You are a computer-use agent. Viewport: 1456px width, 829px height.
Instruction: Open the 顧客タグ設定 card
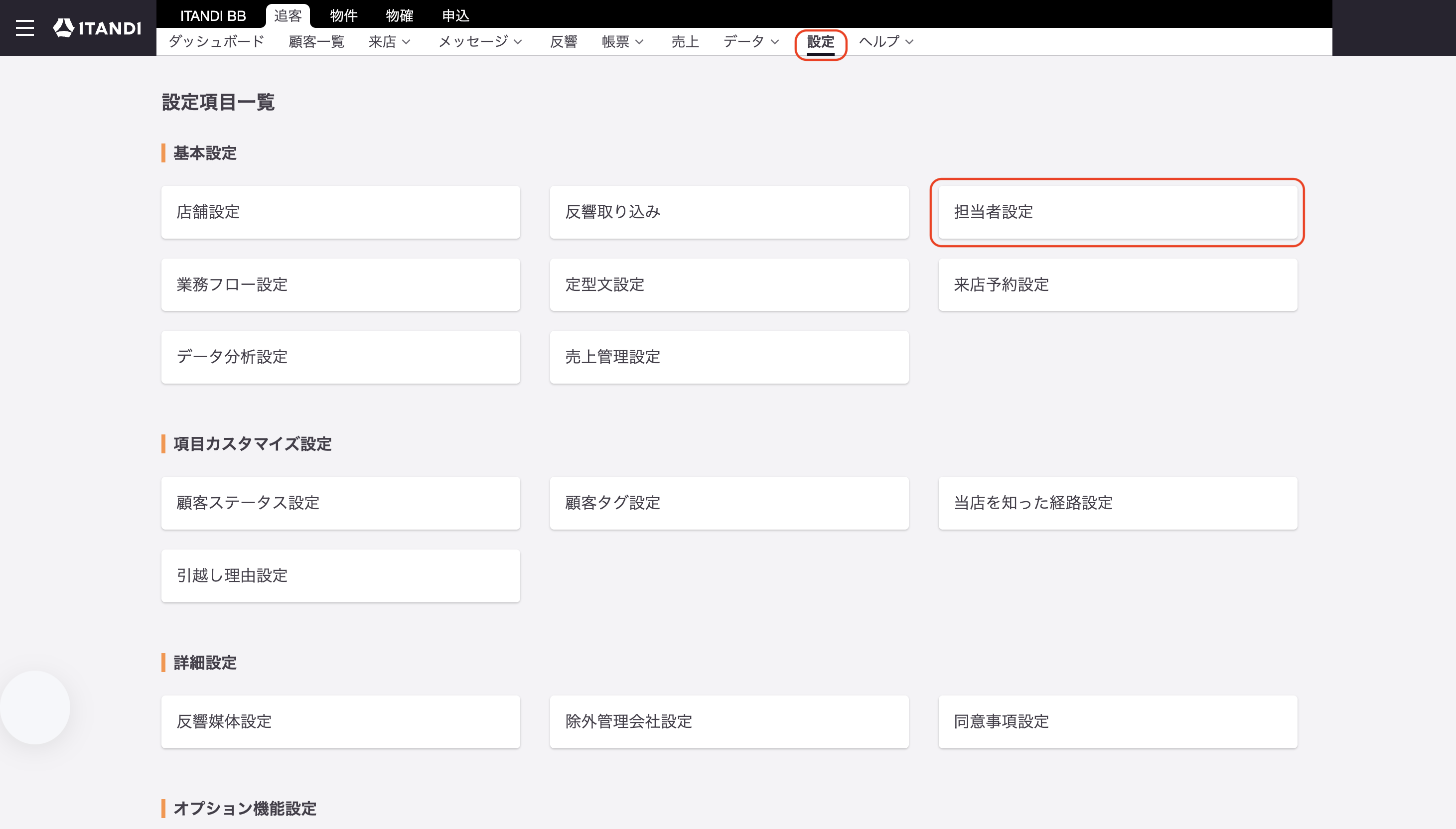729,503
